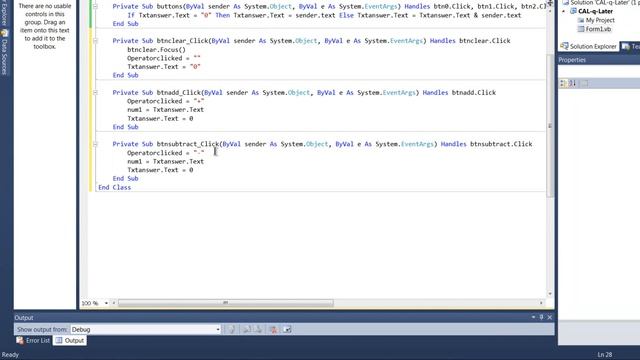Click 'Handles btnsubtract.Click' text

(x=487, y=144)
